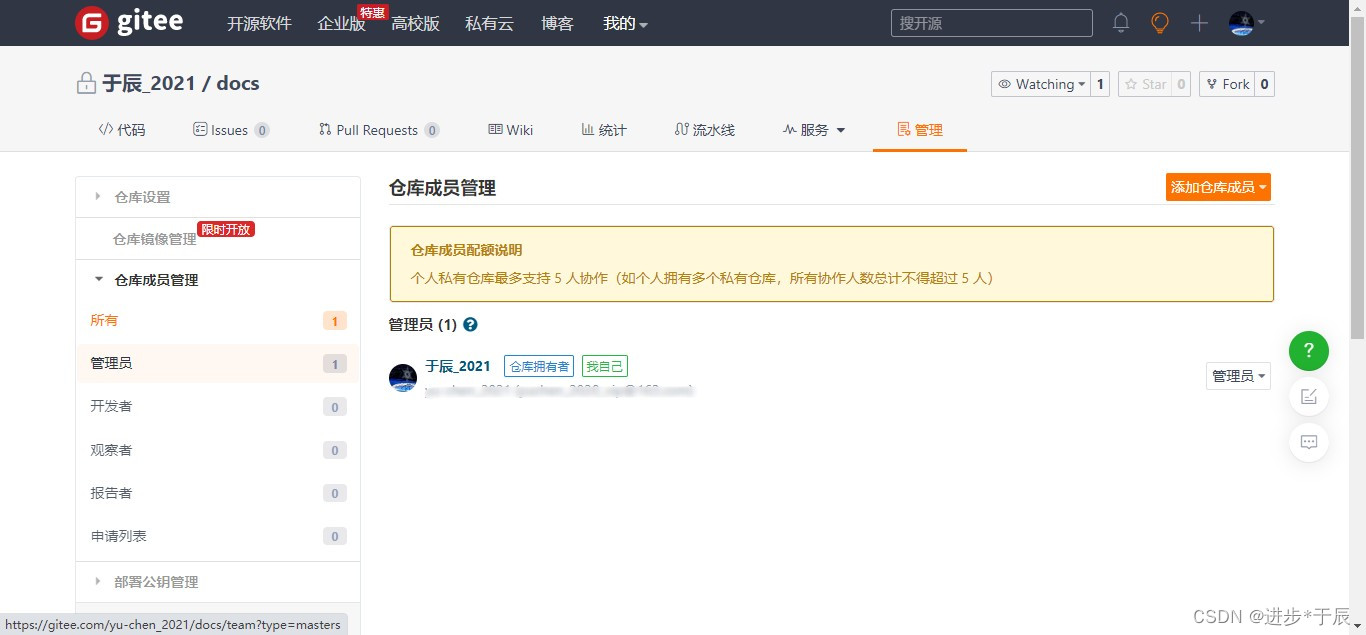Click the green help question mark icon
Viewport: 1366px width, 635px height.
pos(1308,351)
